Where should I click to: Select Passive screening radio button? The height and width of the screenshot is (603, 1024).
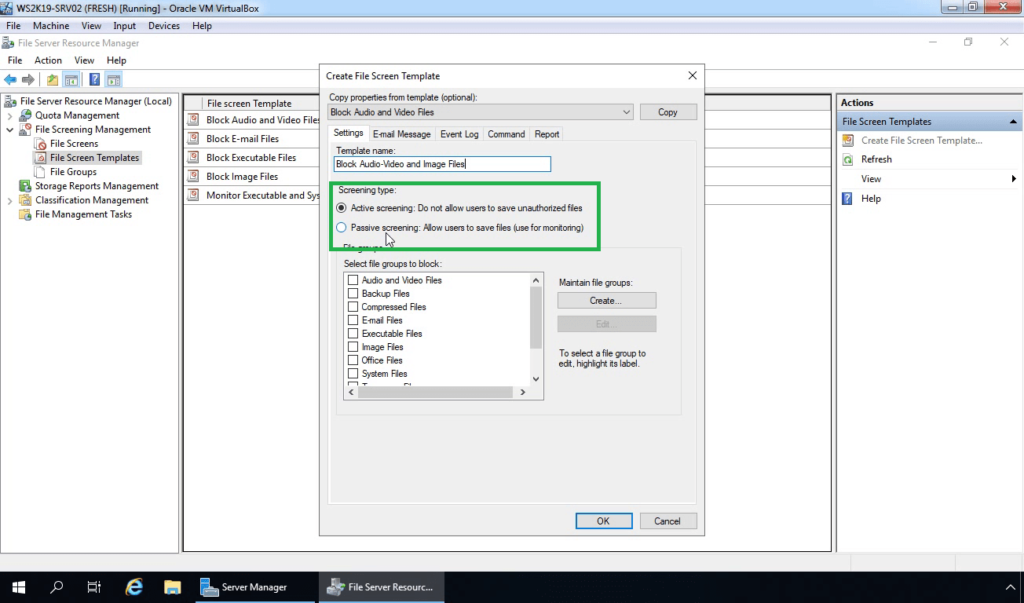[342, 227]
